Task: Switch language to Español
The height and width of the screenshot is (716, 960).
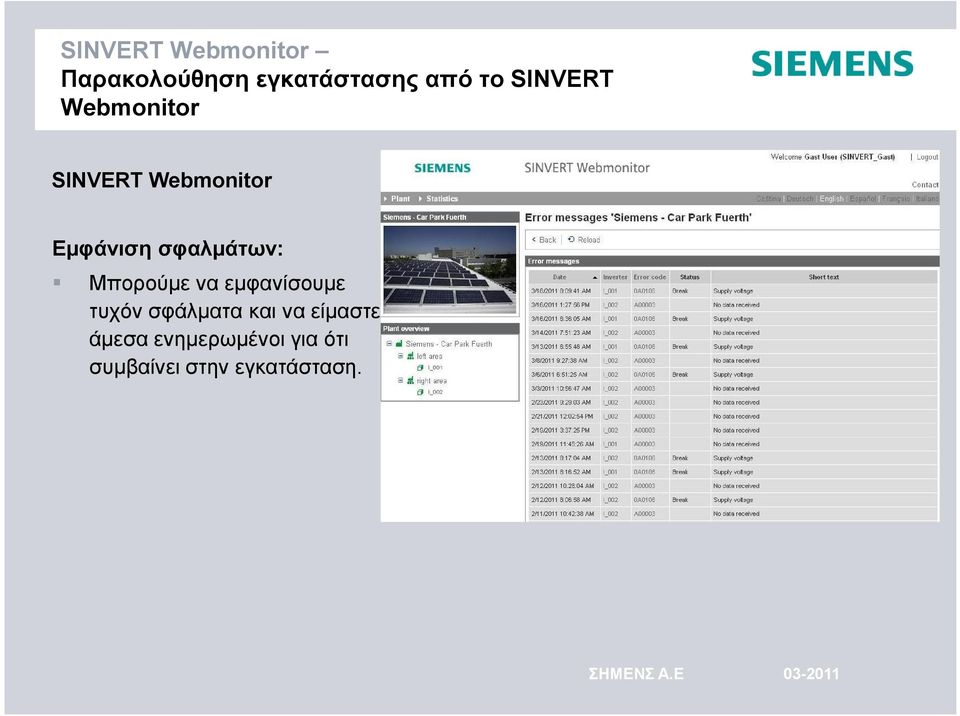Action: pyautogui.click(x=863, y=199)
